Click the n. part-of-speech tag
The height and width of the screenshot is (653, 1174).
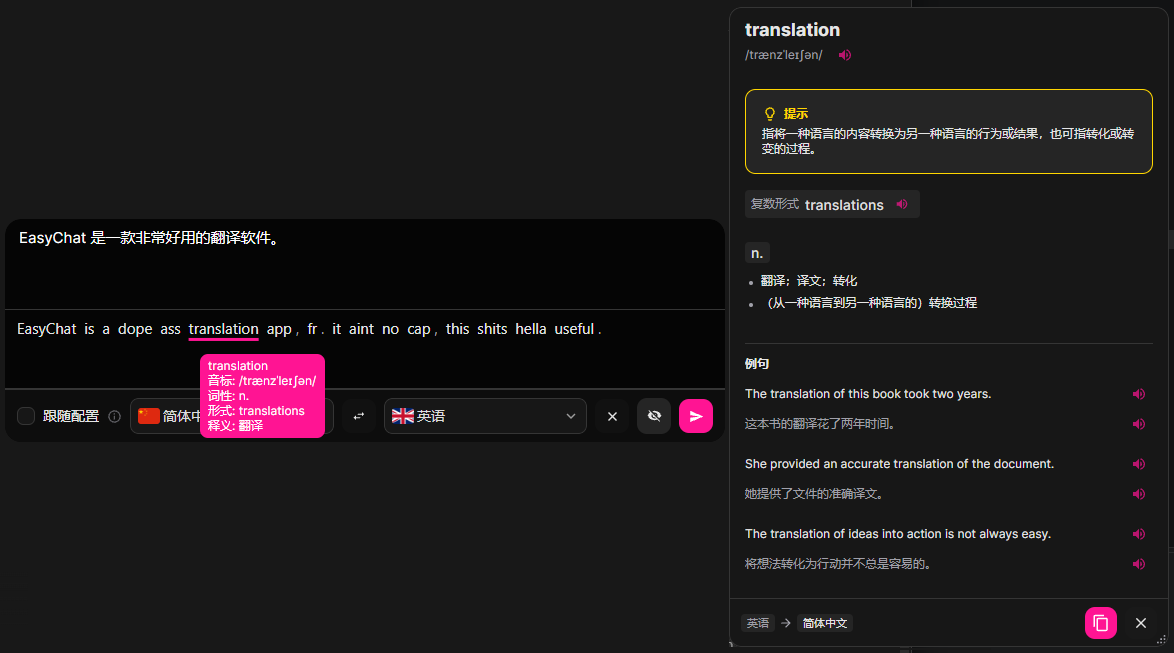pos(757,254)
